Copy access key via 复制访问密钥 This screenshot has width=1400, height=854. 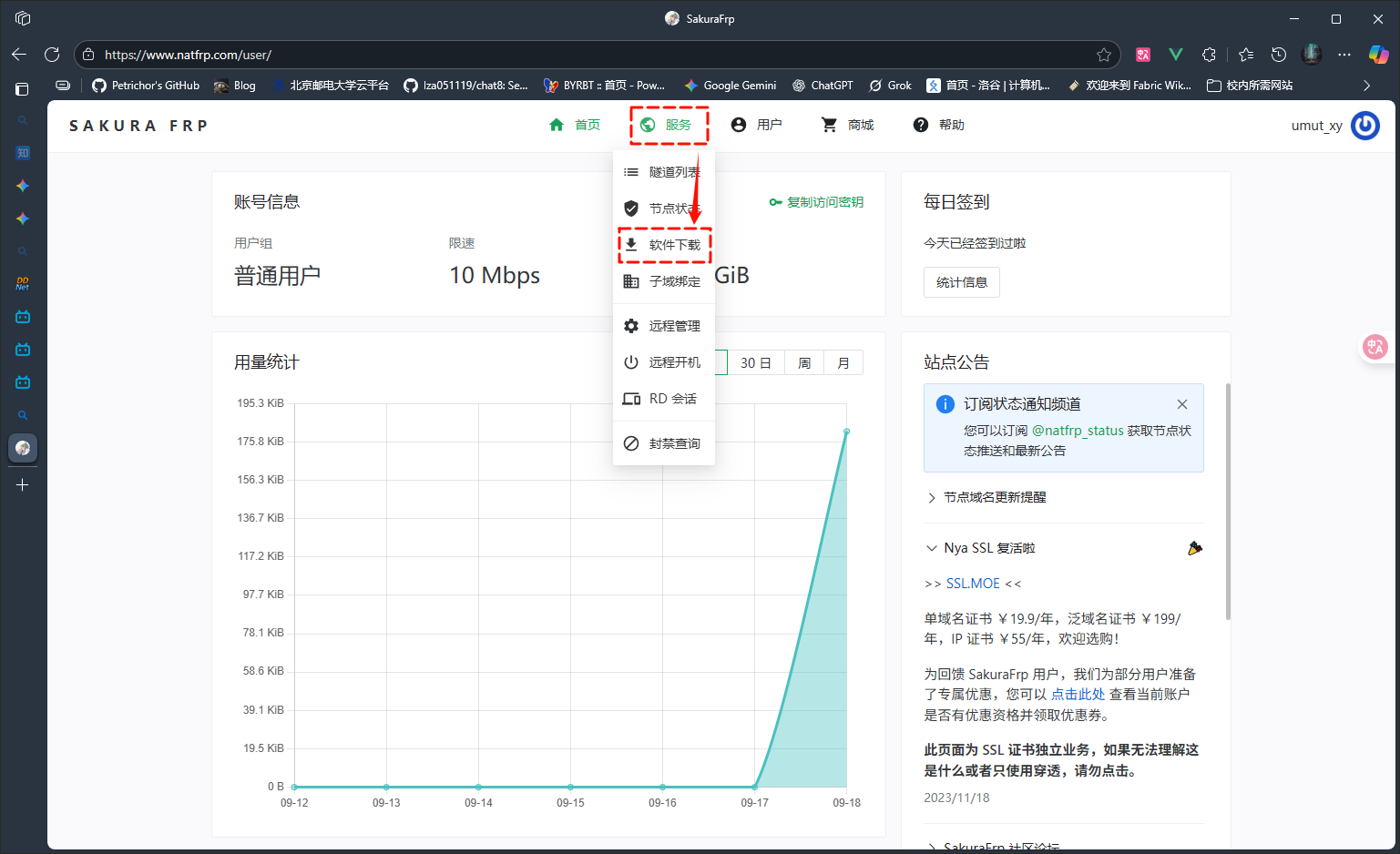pos(816,202)
